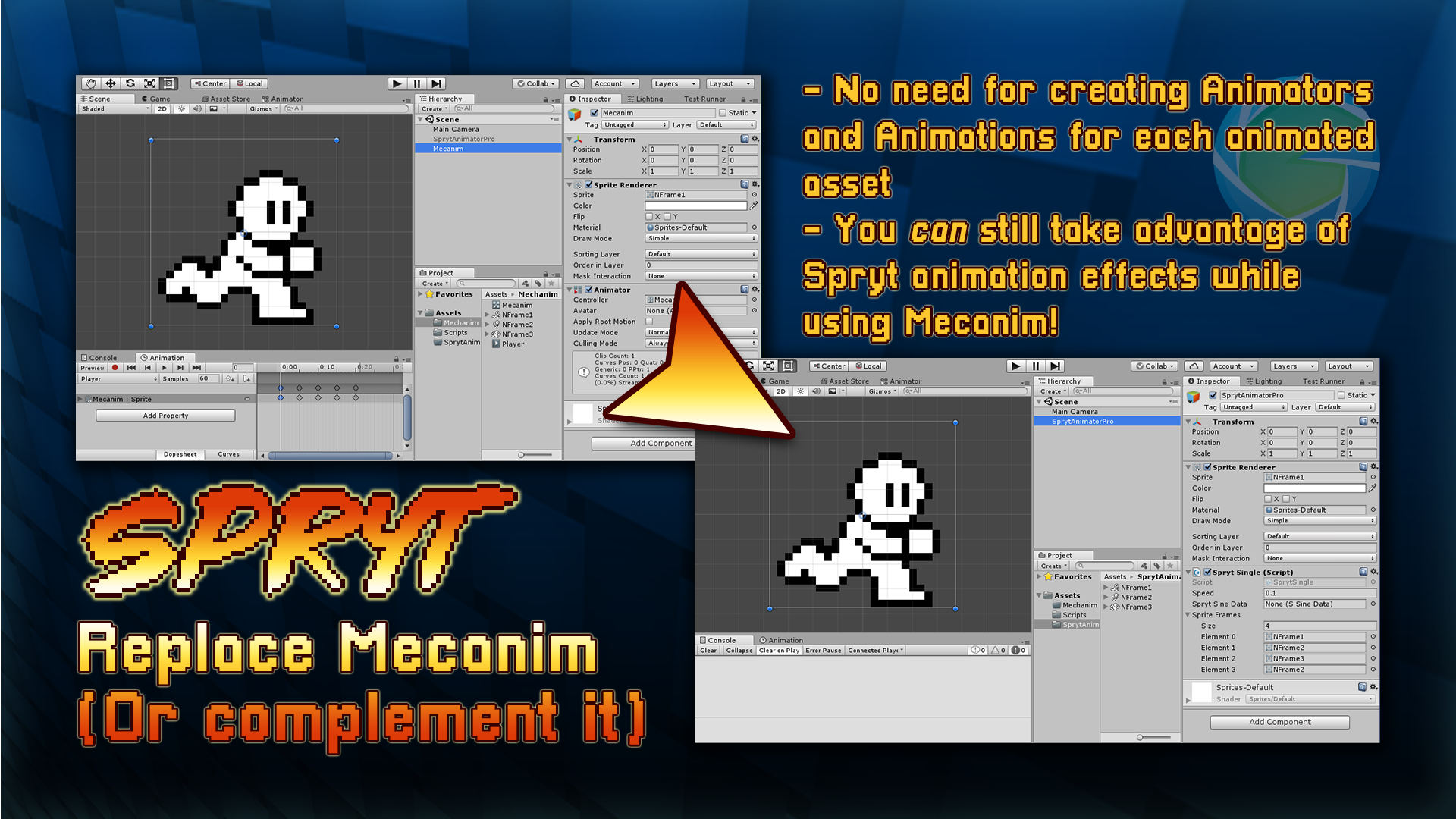Click the cloud services icon in upper editor

[x=576, y=83]
